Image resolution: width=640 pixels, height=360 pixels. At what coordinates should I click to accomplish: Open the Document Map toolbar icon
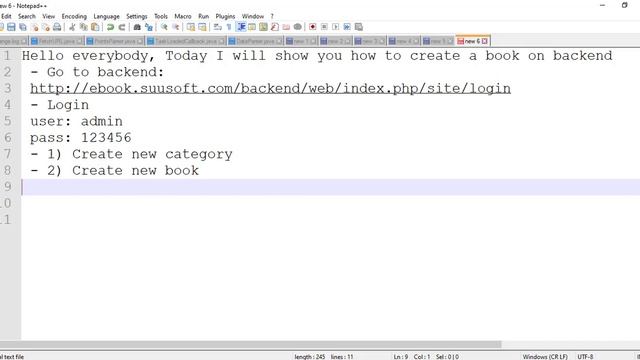tap(263, 27)
